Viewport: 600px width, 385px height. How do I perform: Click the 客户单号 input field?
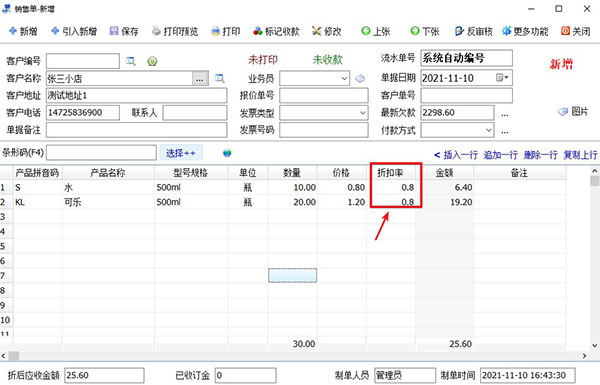[x=466, y=96]
